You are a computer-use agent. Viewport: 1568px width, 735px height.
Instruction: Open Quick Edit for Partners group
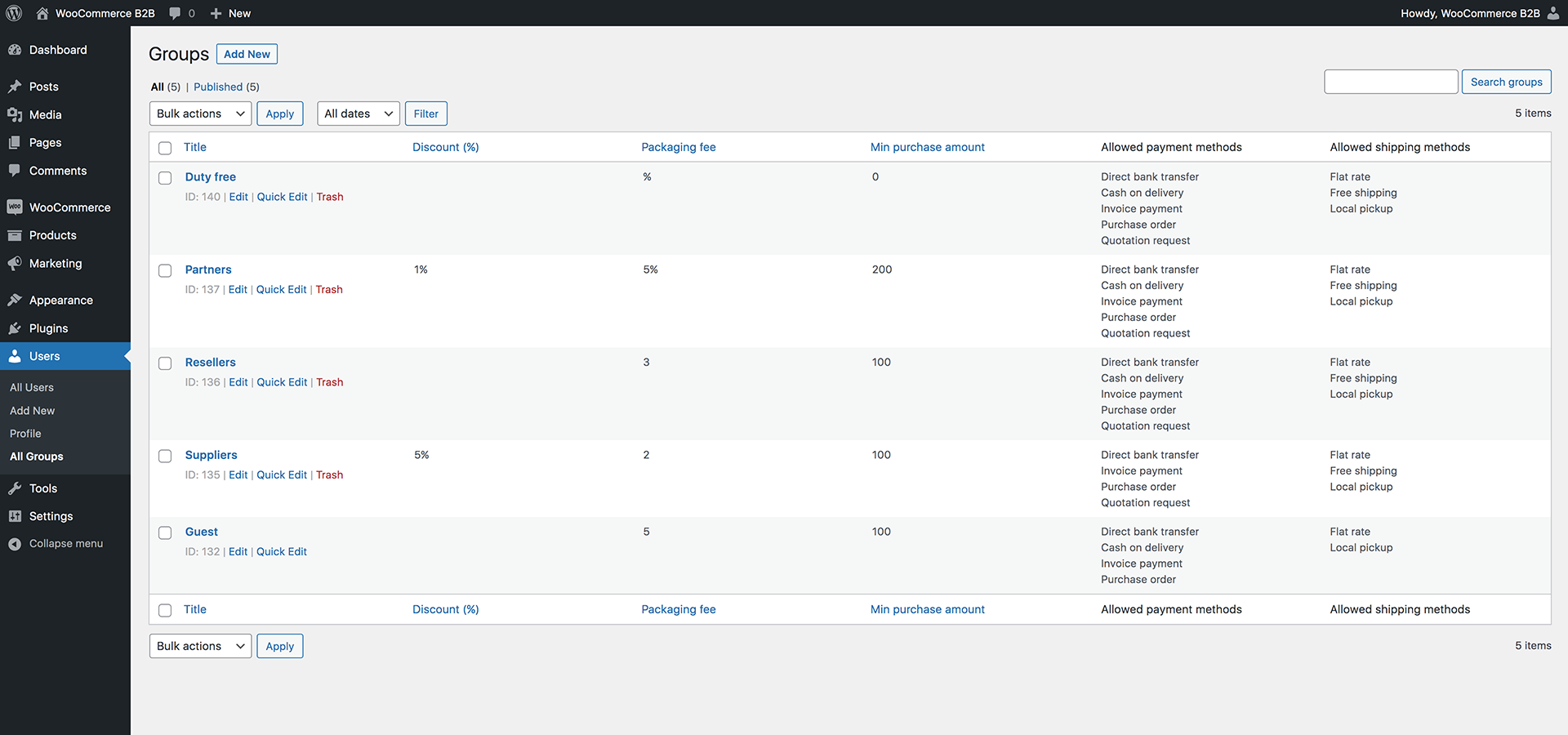(281, 290)
